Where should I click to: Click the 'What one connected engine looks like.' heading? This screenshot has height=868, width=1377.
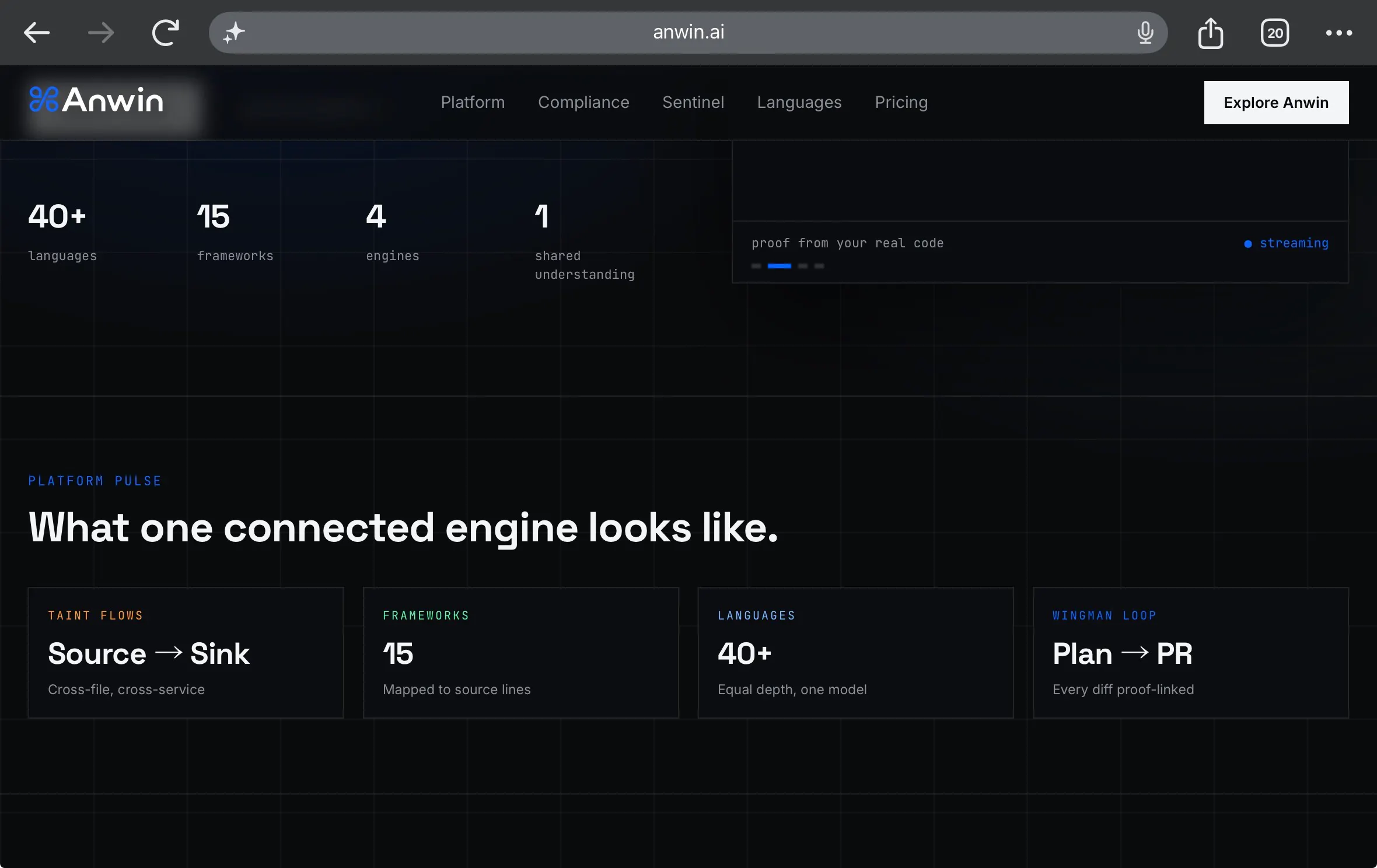(403, 528)
